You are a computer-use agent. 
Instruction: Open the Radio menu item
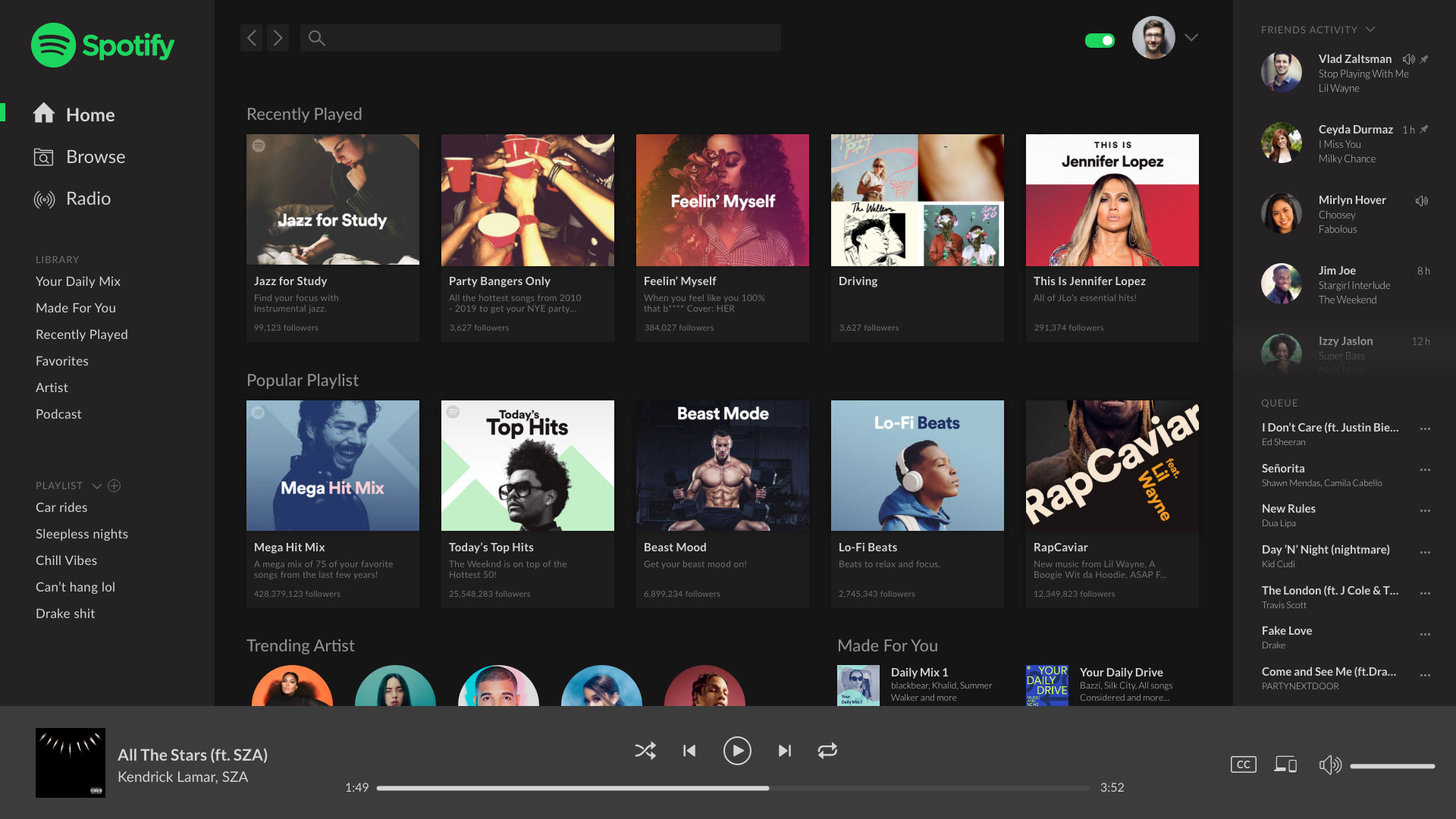coord(73,199)
